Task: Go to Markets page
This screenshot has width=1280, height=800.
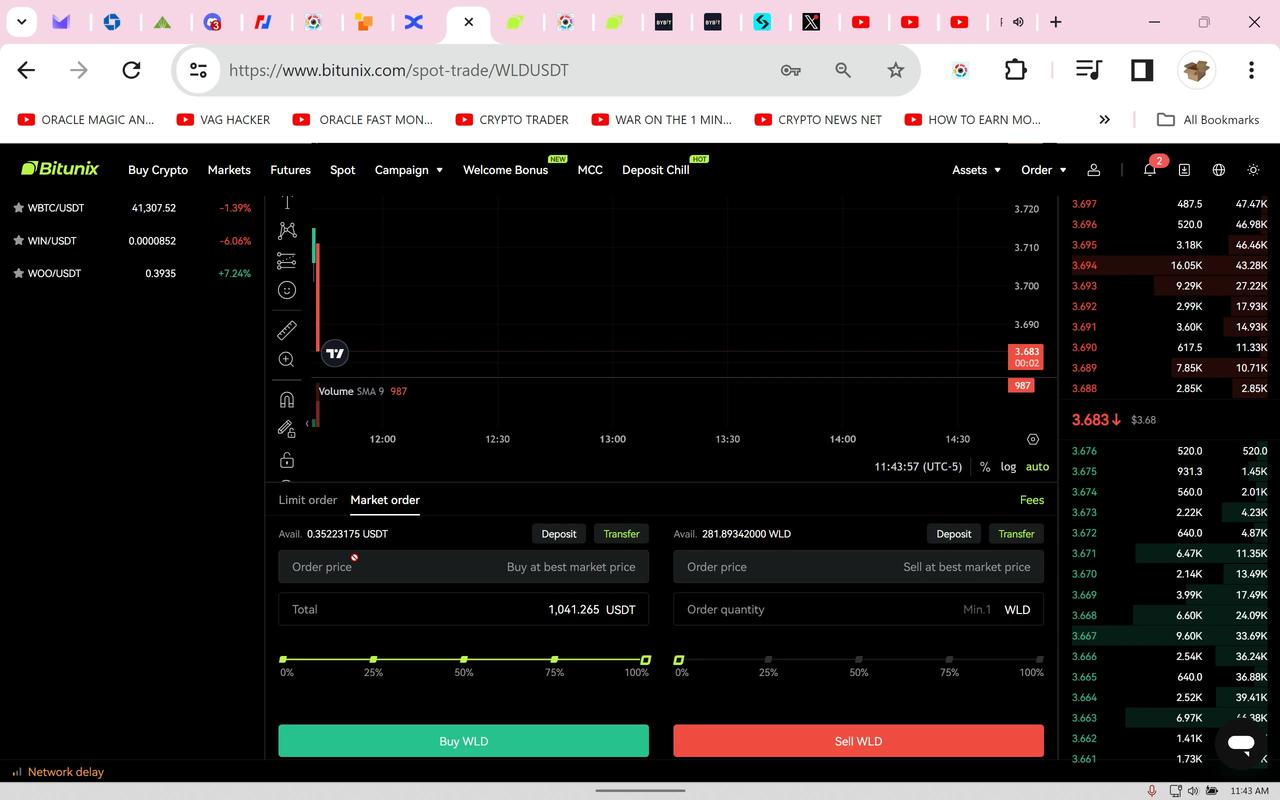Action: point(229,170)
